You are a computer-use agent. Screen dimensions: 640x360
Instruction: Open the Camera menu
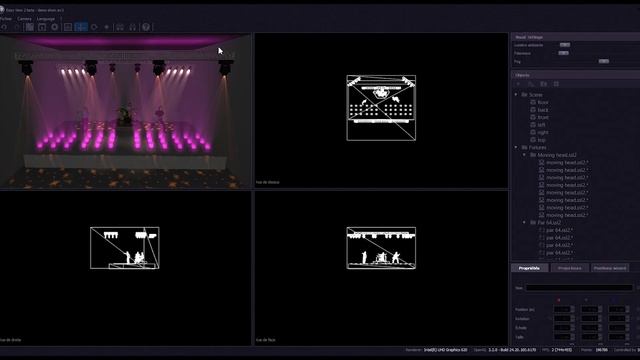point(24,19)
